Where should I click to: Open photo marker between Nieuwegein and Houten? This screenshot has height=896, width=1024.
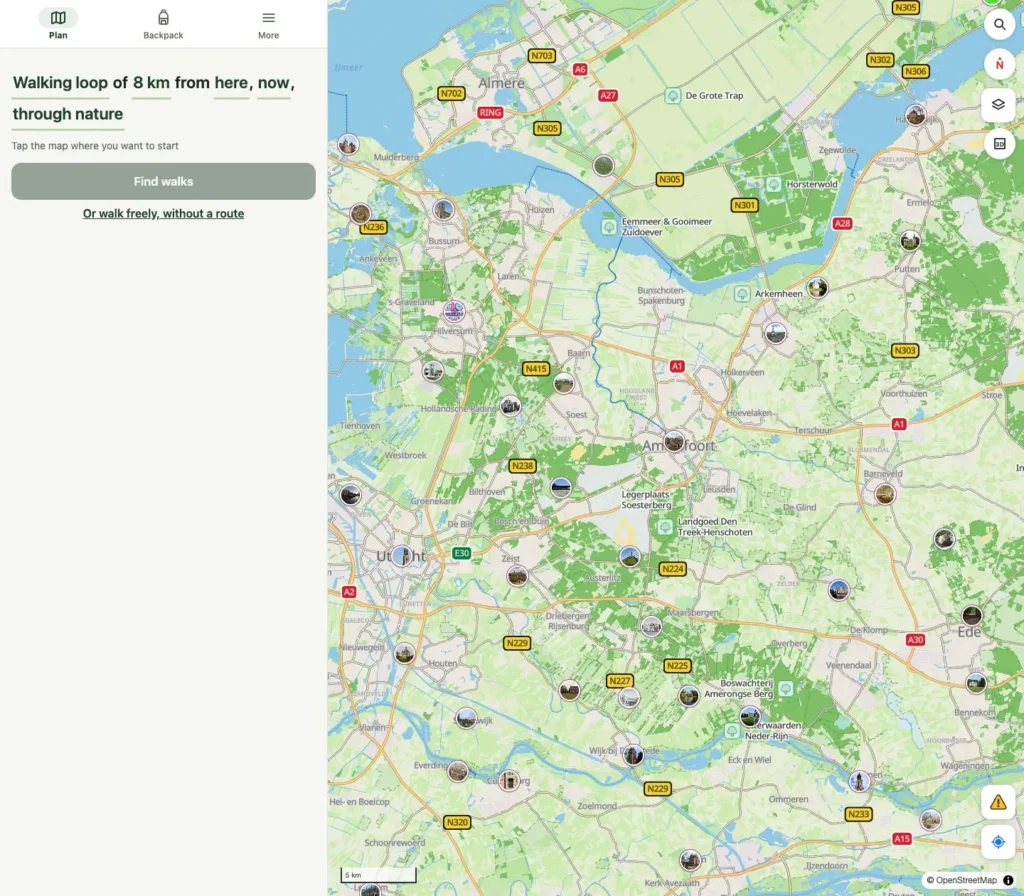(x=405, y=654)
